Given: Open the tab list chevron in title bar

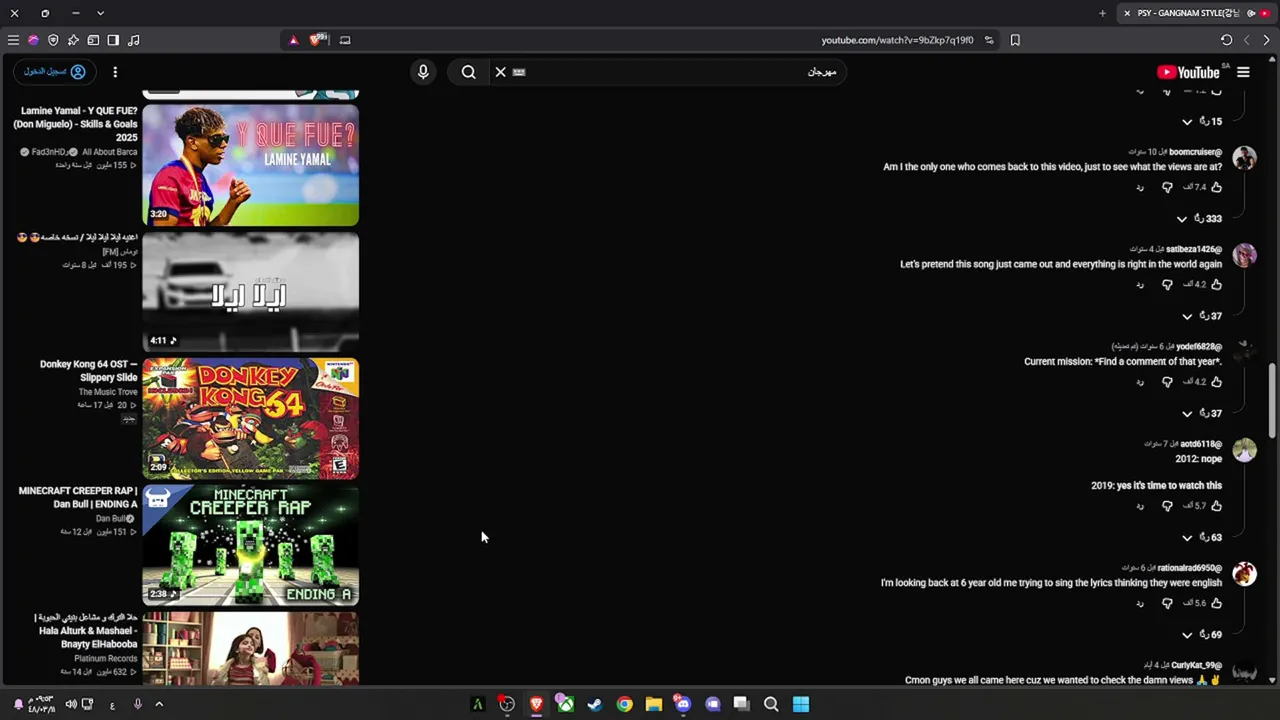Looking at the screenshot, I should tap(100, 13).
